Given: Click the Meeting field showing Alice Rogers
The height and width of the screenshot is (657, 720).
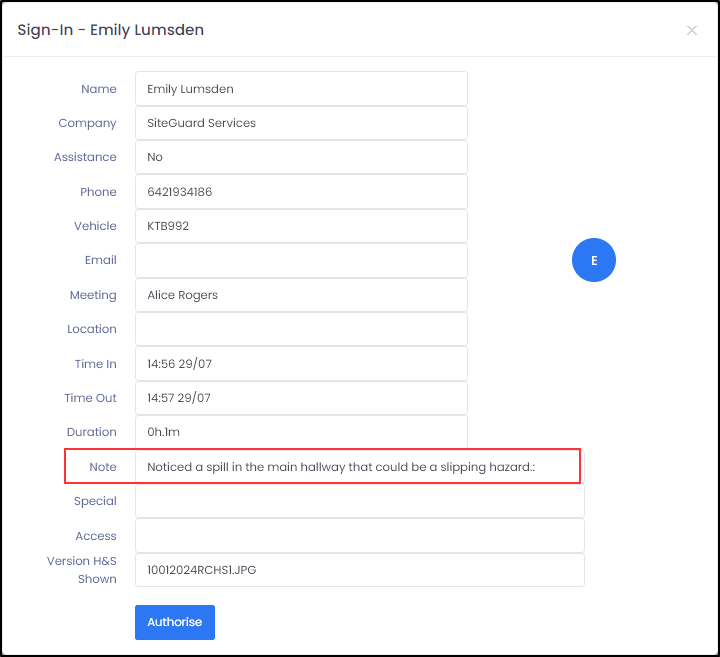Looking at the screenshot, I should [x=301, y=295].
